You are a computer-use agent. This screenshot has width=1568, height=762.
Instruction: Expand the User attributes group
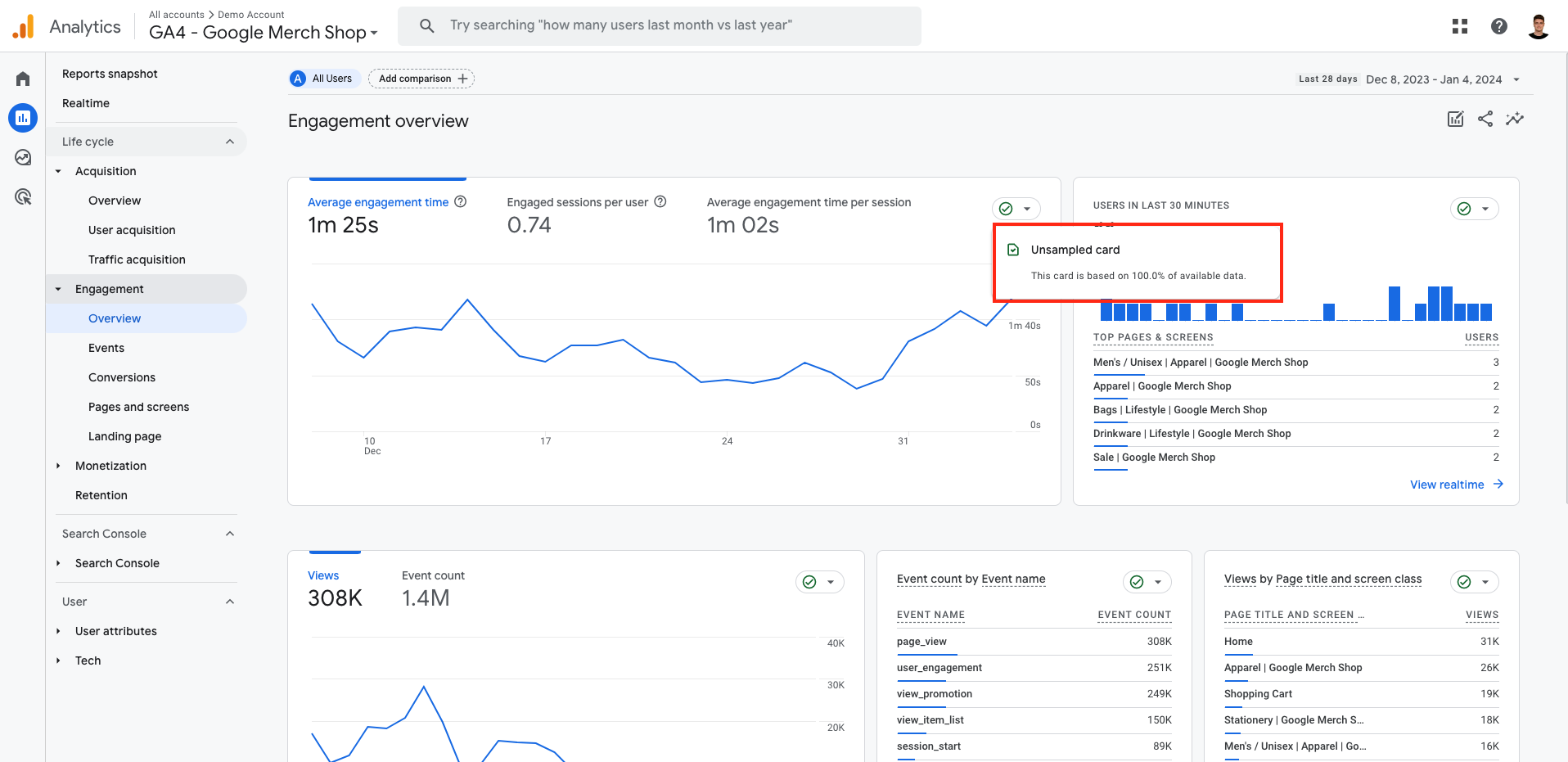[x=58, y=631]
